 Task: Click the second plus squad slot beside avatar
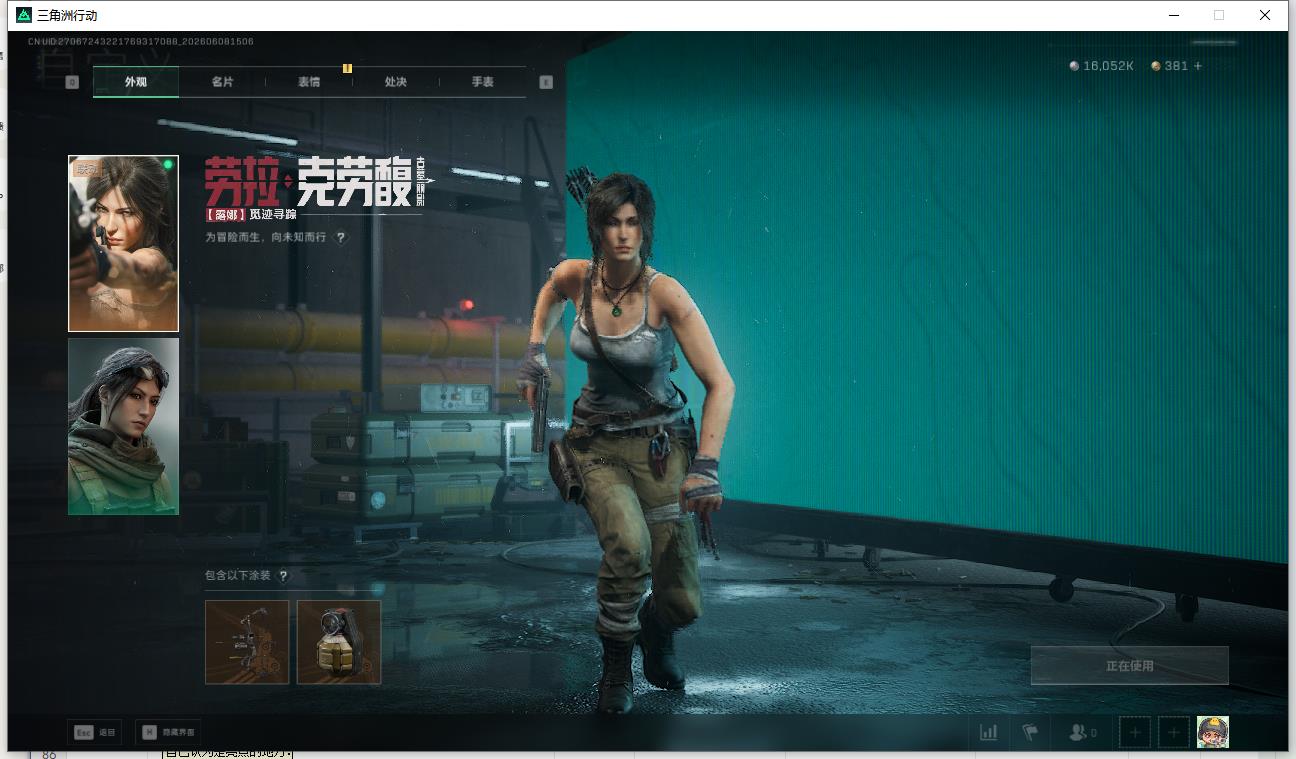coord(1174,733)
